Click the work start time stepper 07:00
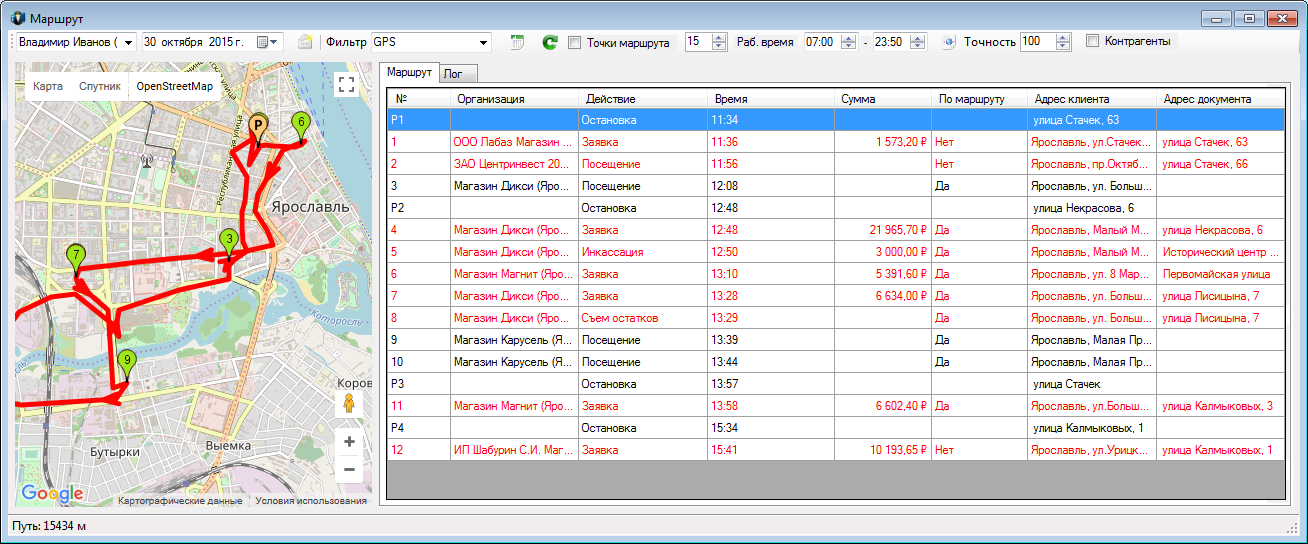 click(x=849, y=42)
